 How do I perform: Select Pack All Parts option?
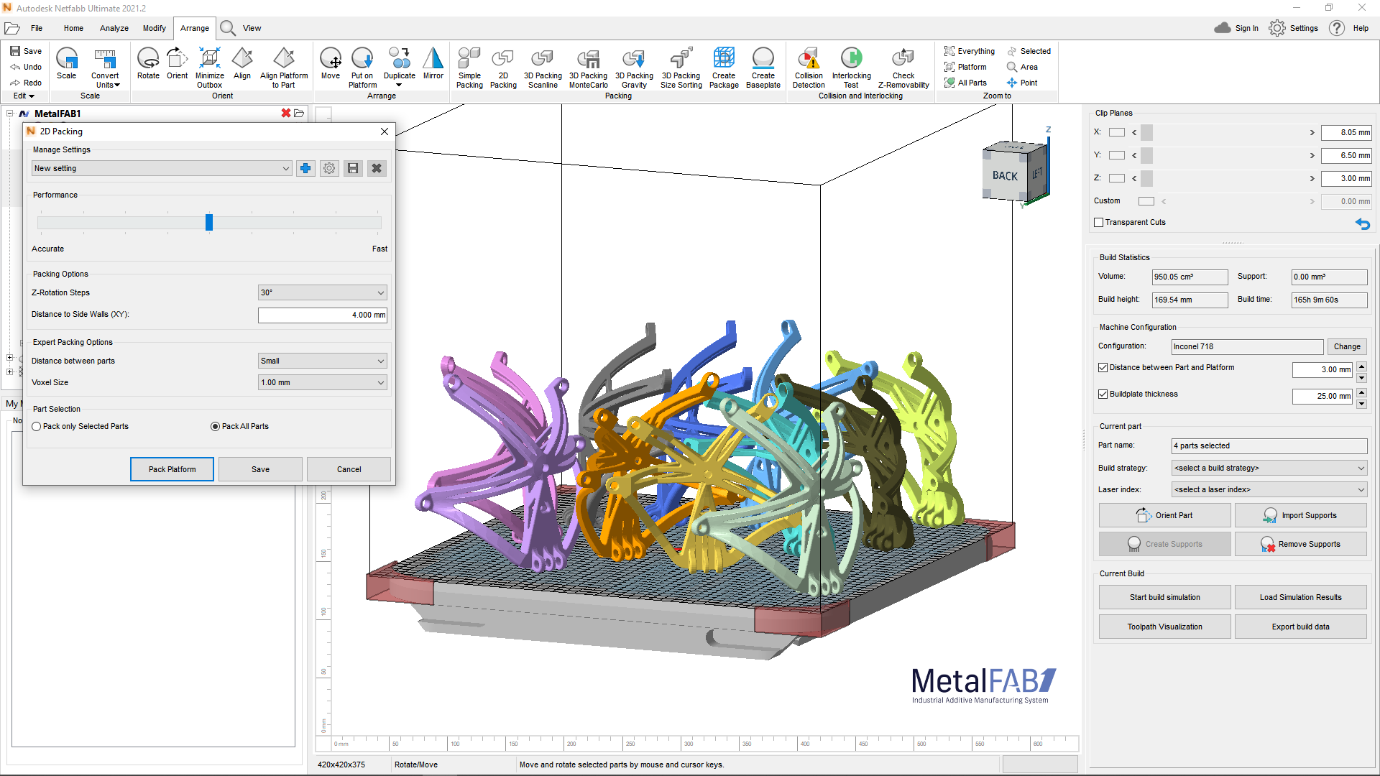pos(215,426)
